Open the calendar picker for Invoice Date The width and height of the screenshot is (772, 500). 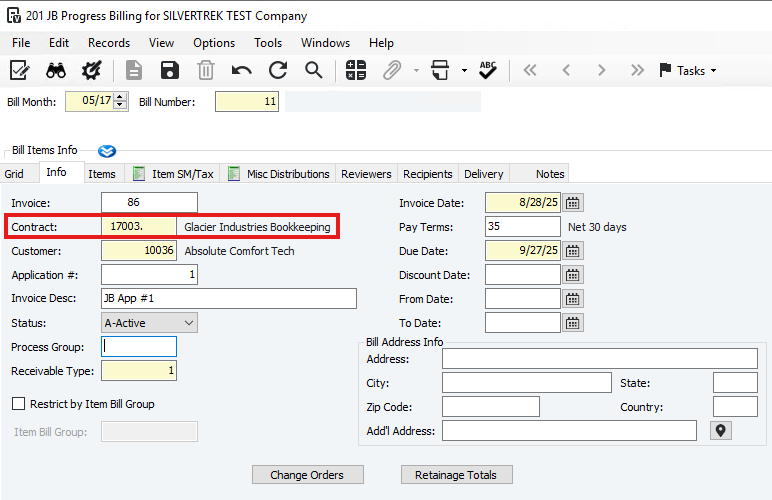573,203
